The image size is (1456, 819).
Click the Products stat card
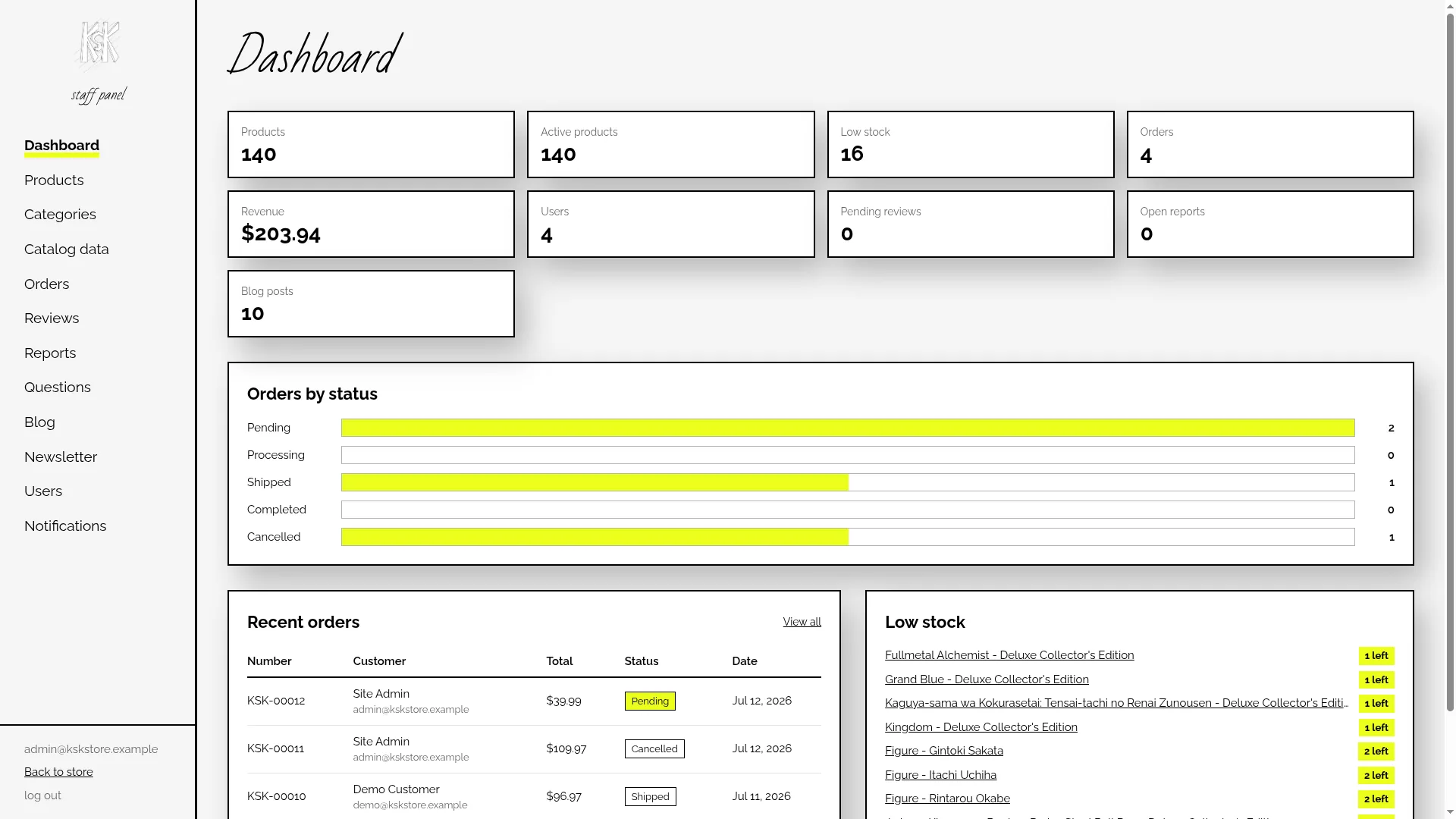371,145
